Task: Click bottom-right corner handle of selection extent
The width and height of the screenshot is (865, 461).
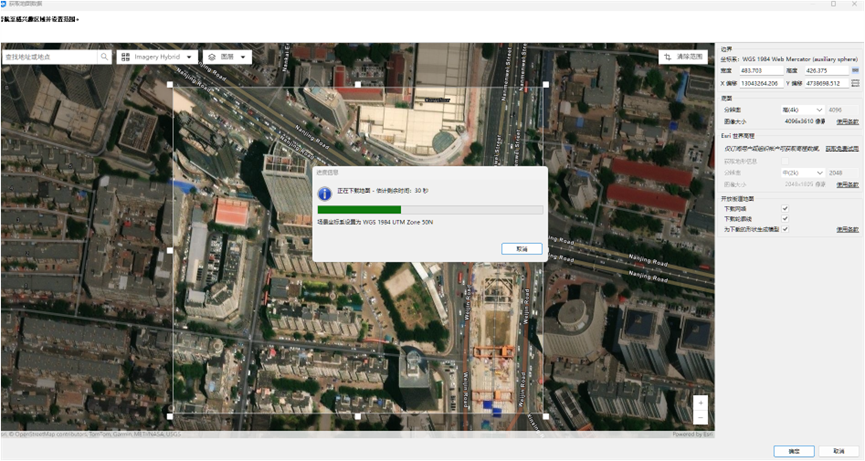Action: pyautogui.click(x=546, y=416)
